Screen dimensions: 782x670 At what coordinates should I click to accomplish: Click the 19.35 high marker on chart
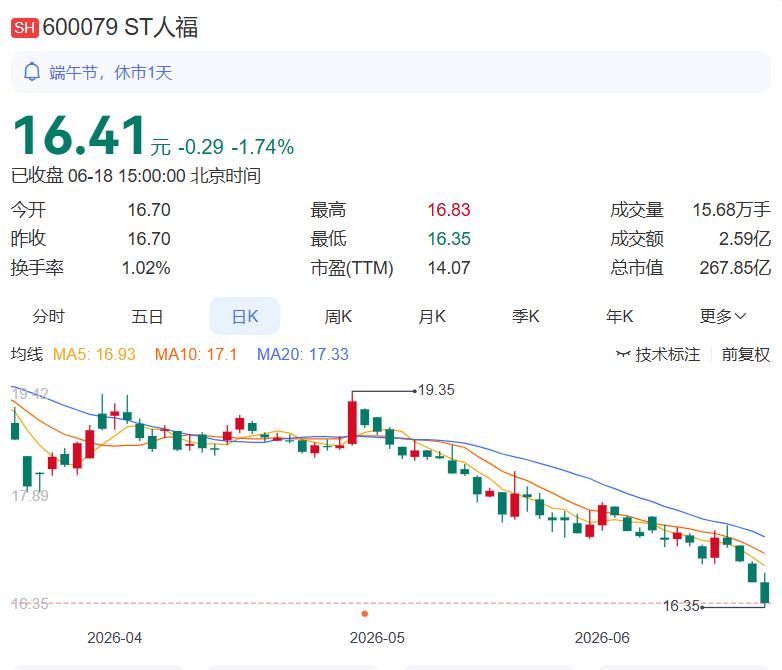[436, 390]
